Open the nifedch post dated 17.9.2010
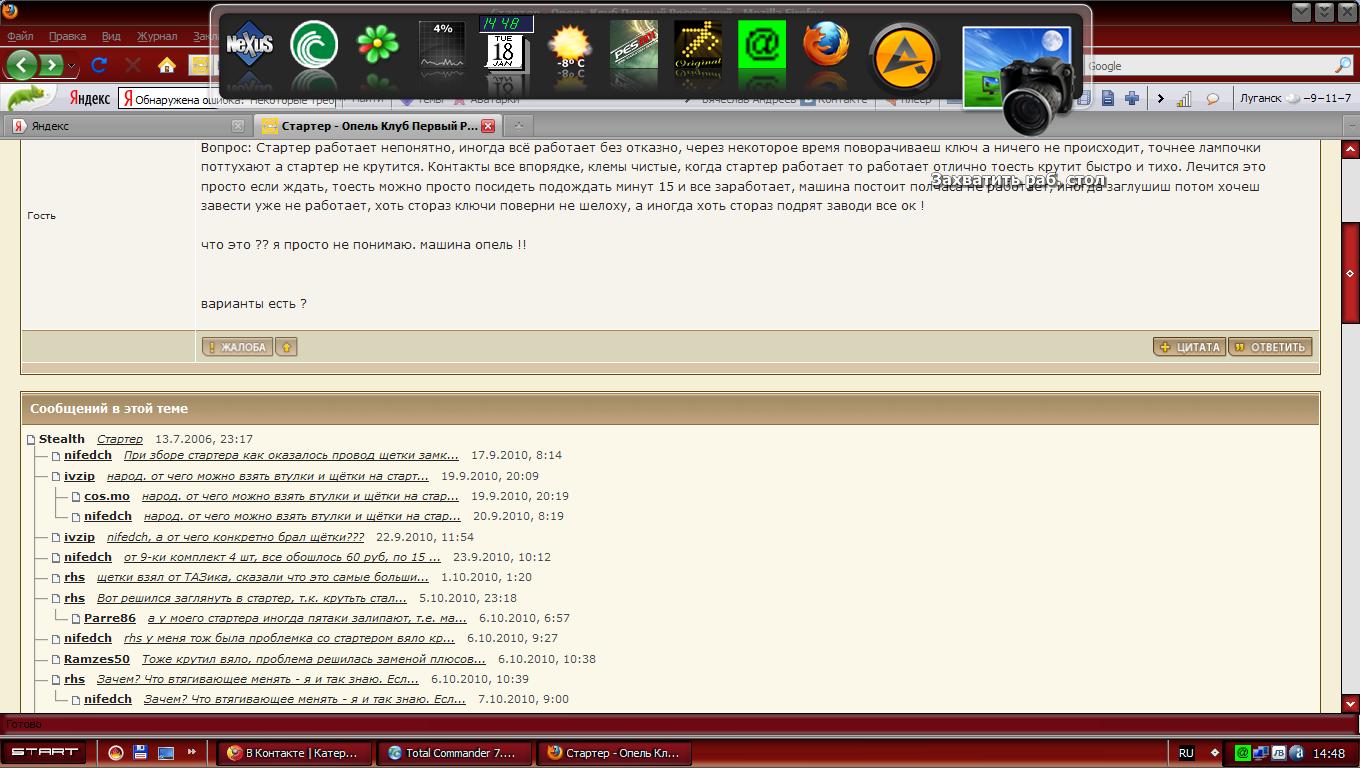The height and width of the screenshot is (768, 1360). (291, 455)
